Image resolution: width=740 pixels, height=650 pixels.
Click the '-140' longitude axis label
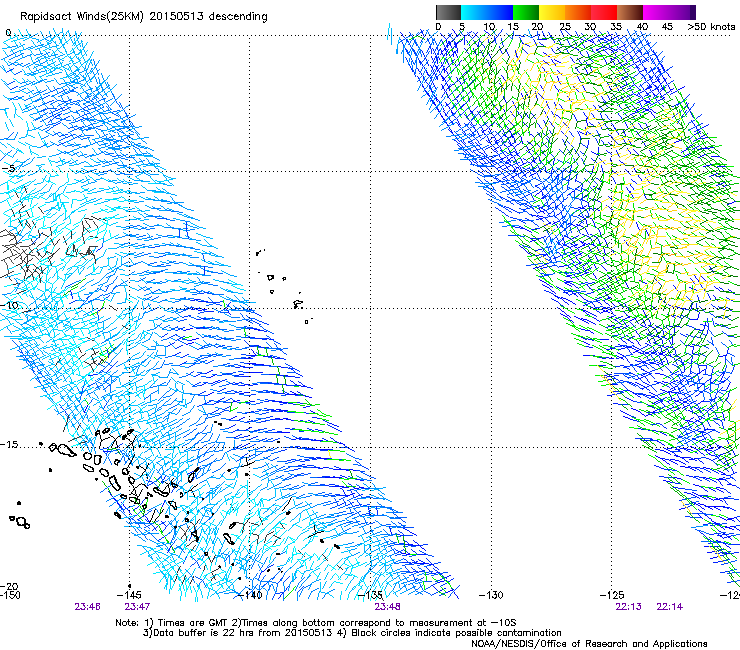250,595
